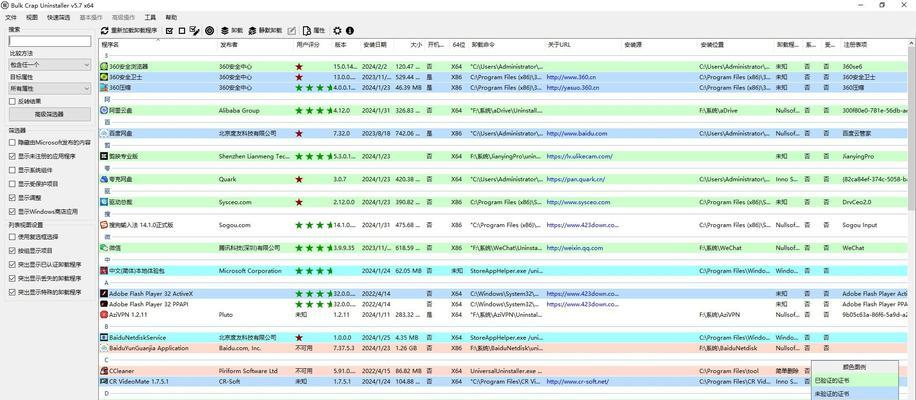Image resolution: width=916 pixels, height=400 pixels.
Task: Select the 360安全浏览器 app icon
Action: tap(104, 67)
